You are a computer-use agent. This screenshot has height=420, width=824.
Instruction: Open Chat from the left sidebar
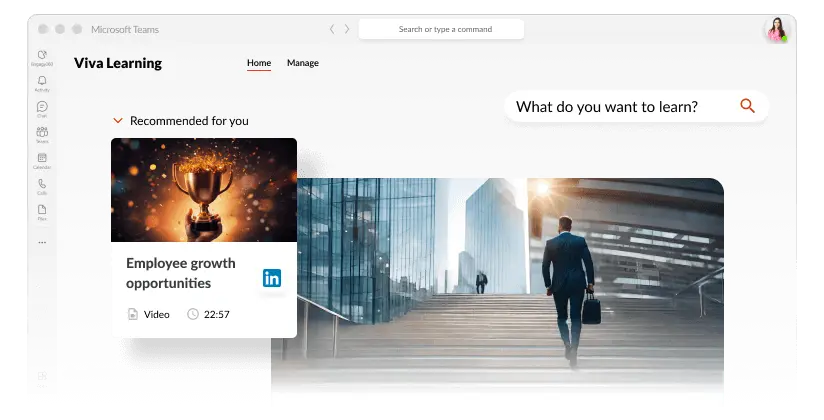pos(42,108)
